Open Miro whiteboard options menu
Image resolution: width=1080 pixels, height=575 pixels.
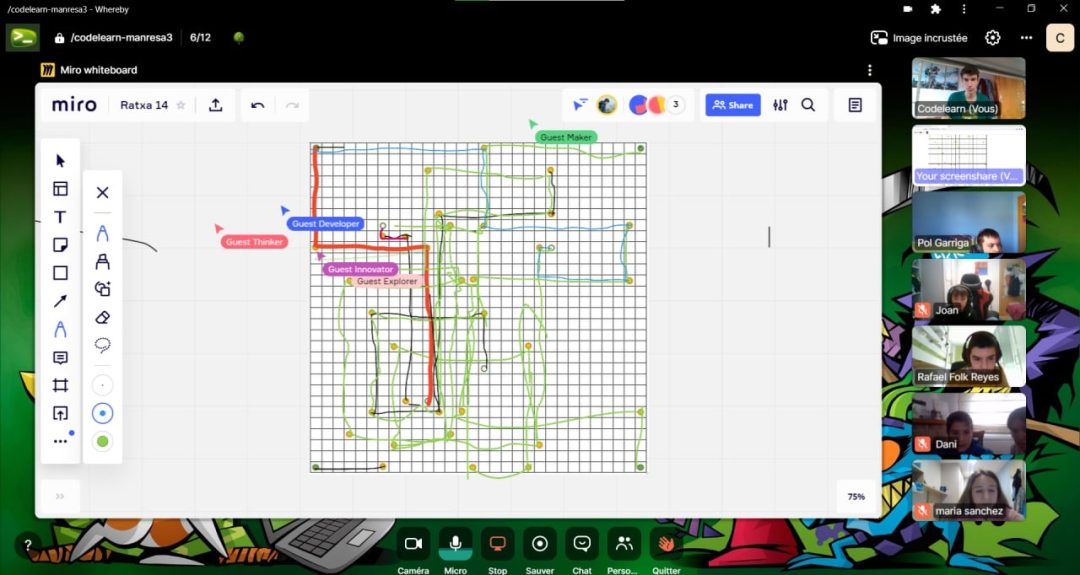[870, 70]
